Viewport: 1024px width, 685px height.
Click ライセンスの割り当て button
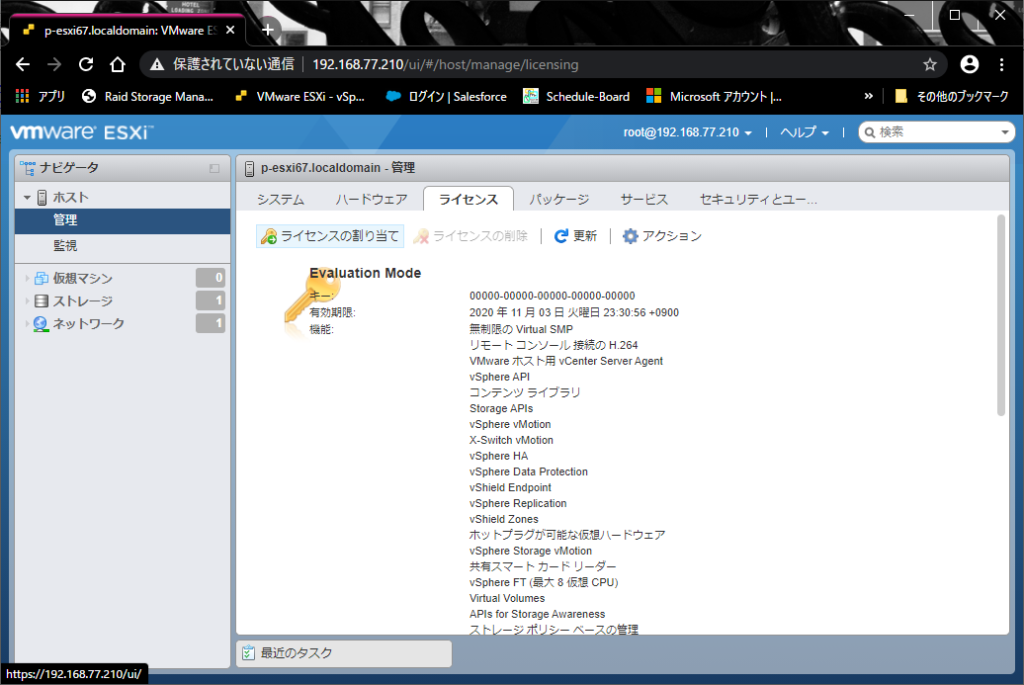click(x=330, y=236)
